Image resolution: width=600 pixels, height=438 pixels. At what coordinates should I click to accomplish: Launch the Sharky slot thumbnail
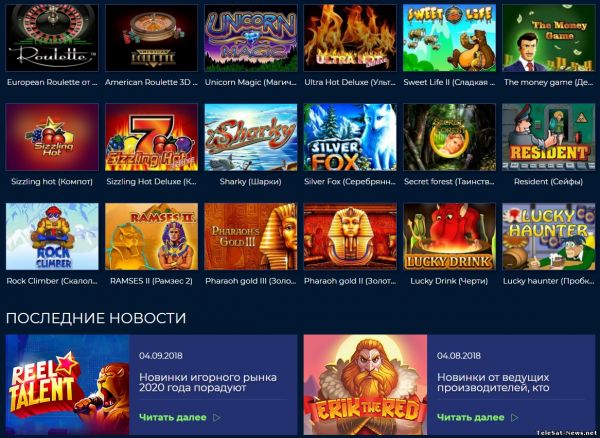click(x=251, y=137)
